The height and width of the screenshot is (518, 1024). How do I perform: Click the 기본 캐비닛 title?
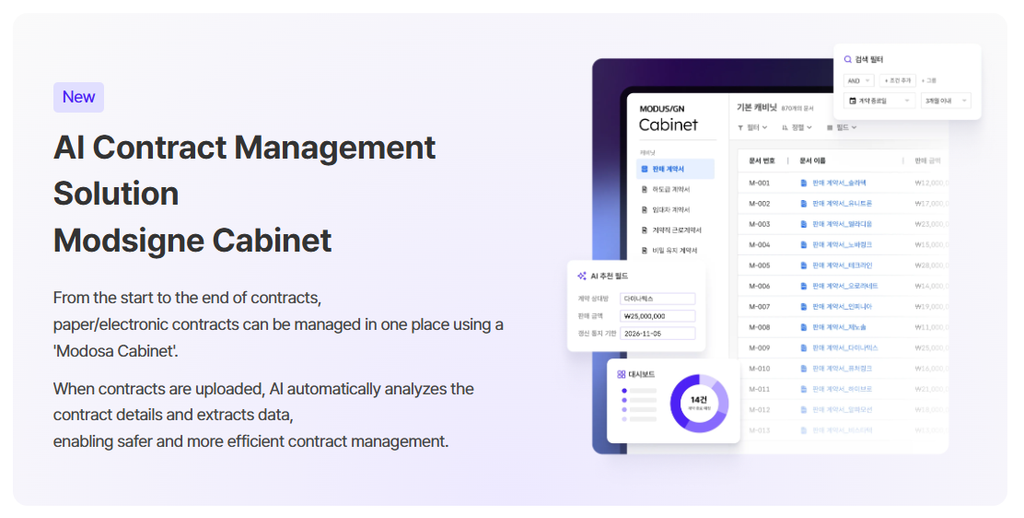tap(756, 107)
